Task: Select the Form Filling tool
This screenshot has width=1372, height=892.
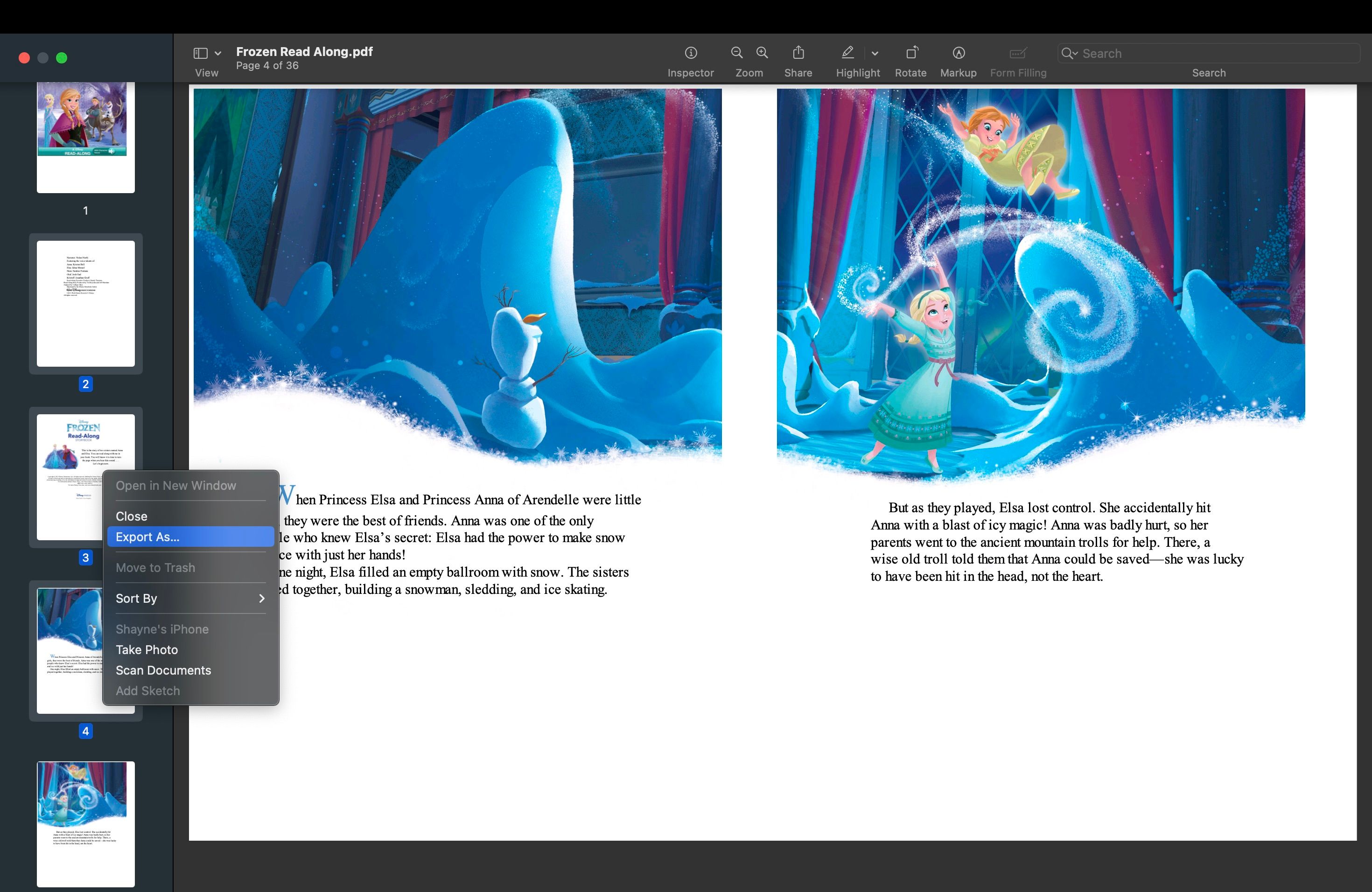Action: point(1017,52)
